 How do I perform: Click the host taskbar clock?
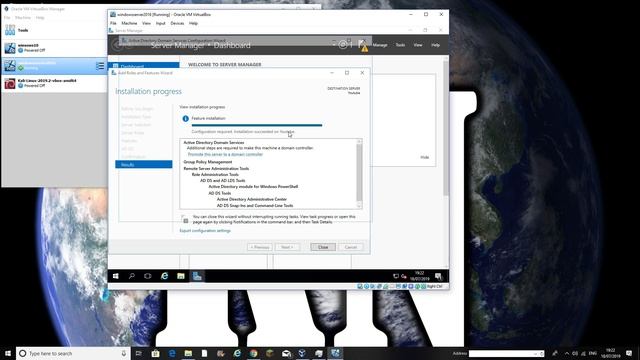[611, 353]
